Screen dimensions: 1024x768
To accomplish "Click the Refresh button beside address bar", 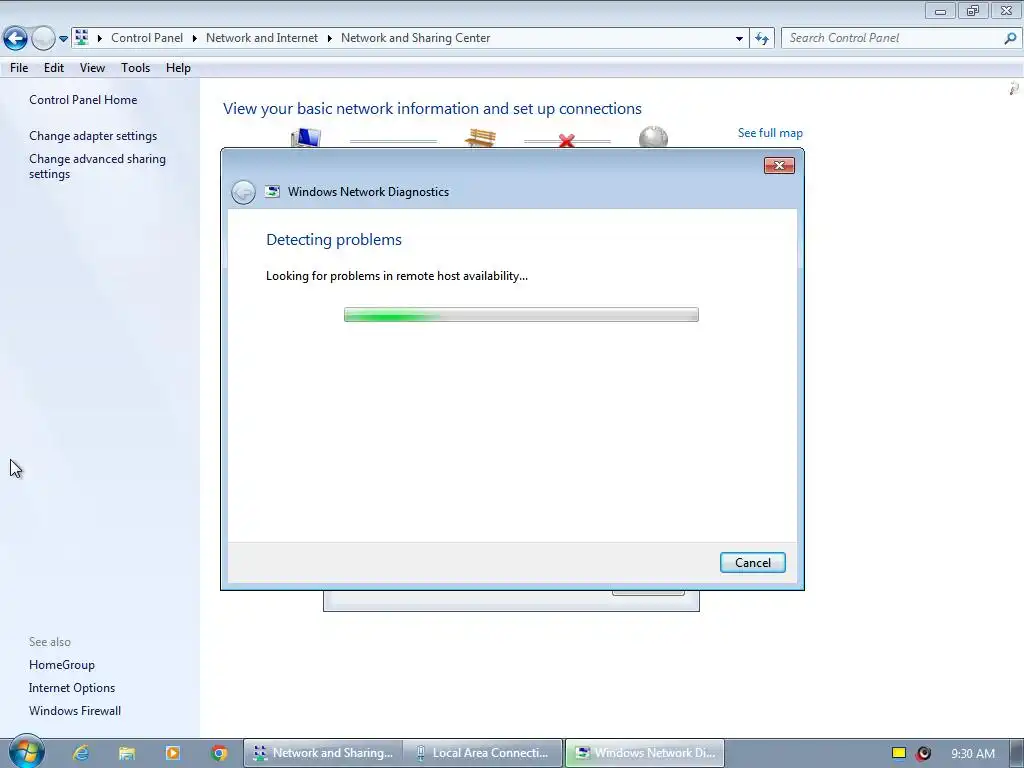I will point(761,39).
